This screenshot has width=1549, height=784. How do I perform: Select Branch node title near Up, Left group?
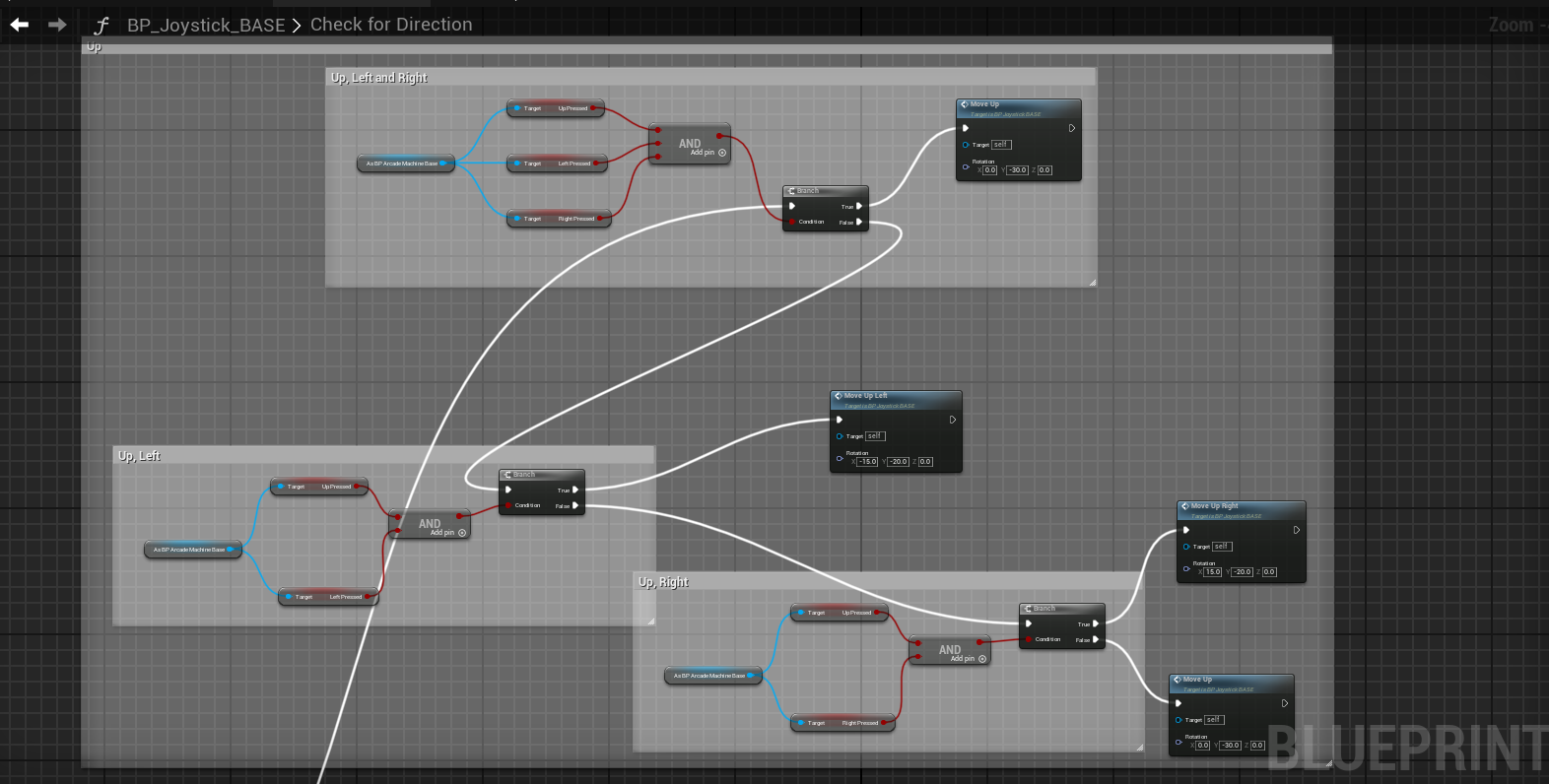(x=542, y=475)
